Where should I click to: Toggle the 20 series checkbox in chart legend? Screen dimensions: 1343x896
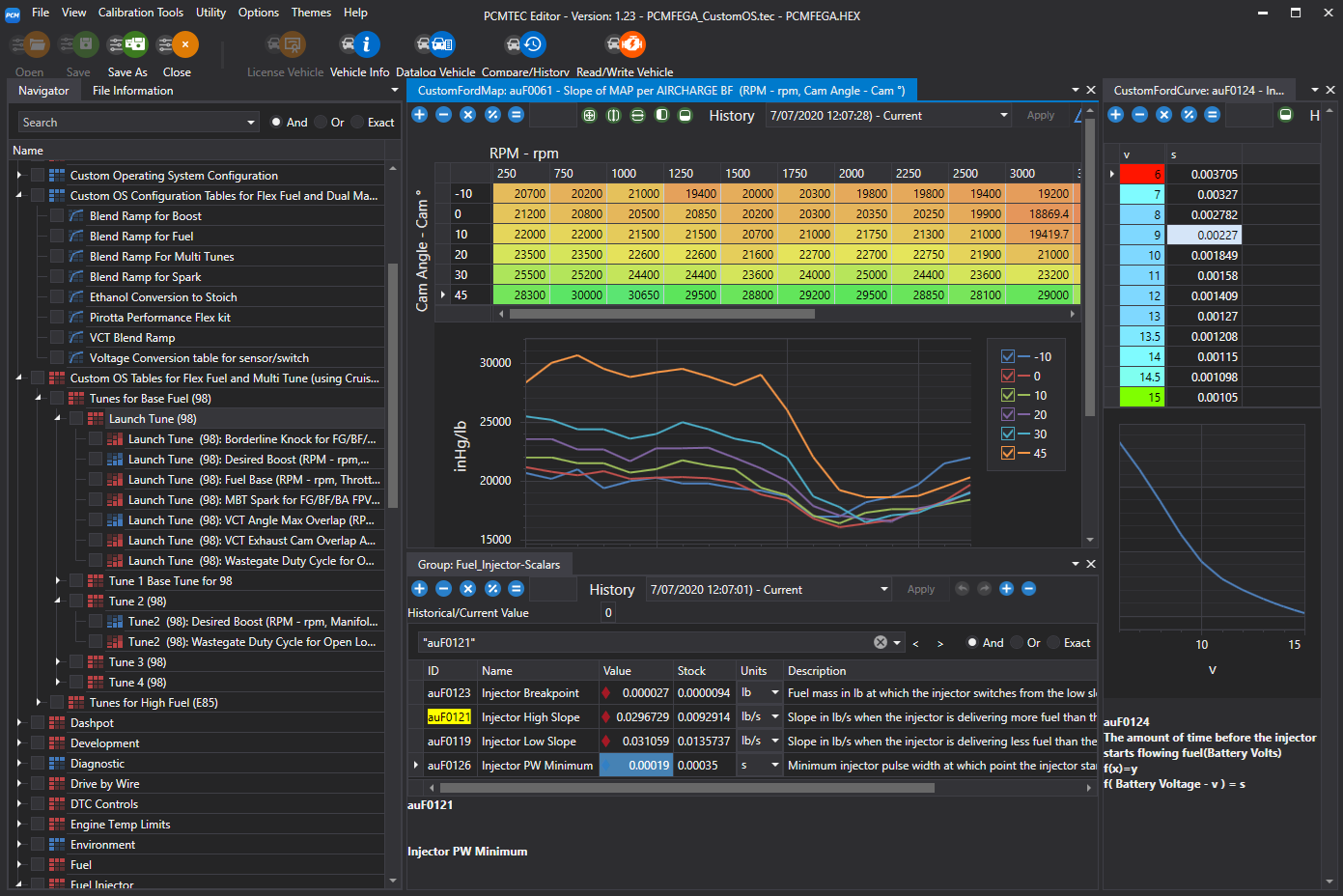tap(1008, 414)
